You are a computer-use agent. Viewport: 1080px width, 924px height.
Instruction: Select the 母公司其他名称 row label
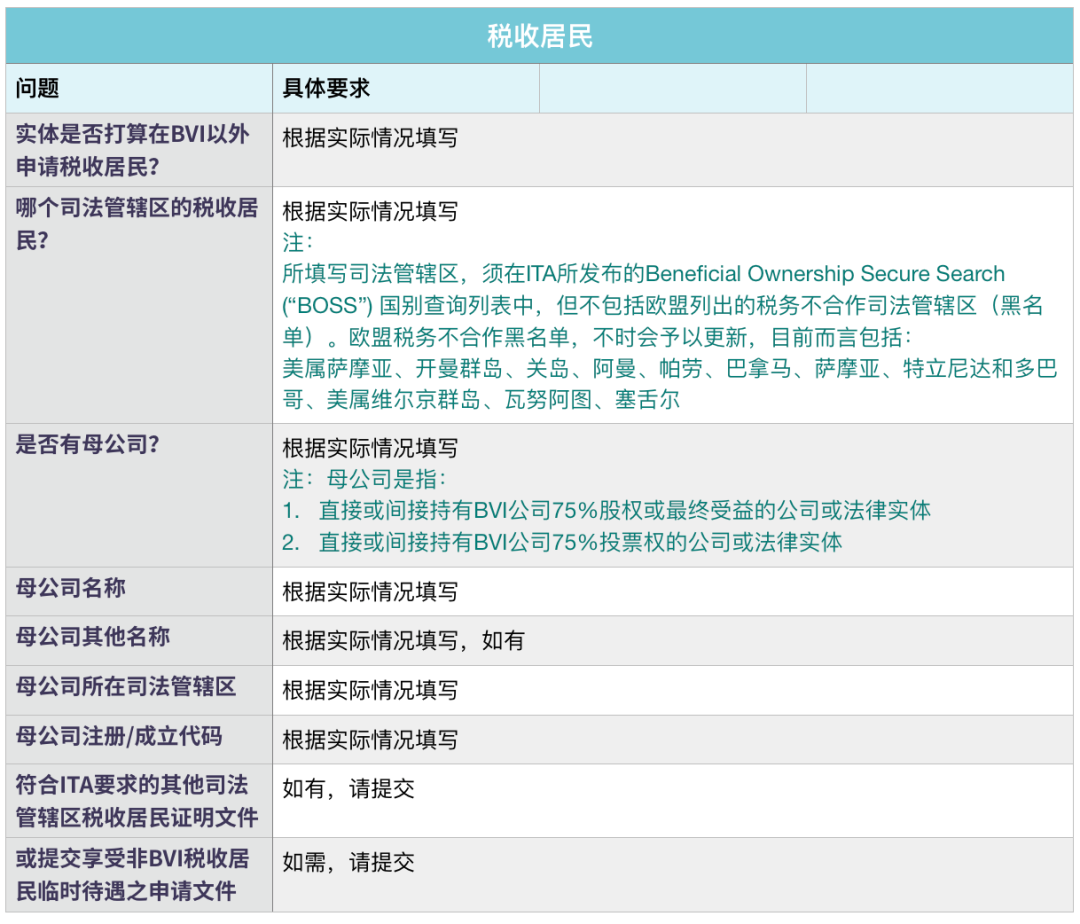pos(93,637)
